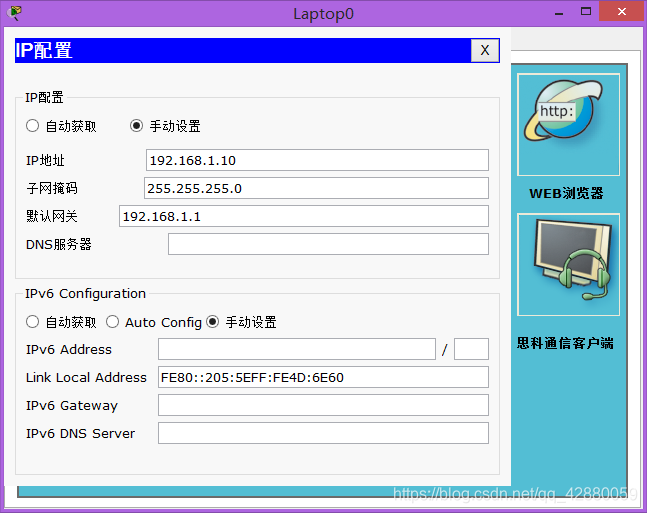Close the Laptop0 window
Image resolution: width=647 pixels, height=513 pixels.
622,12
